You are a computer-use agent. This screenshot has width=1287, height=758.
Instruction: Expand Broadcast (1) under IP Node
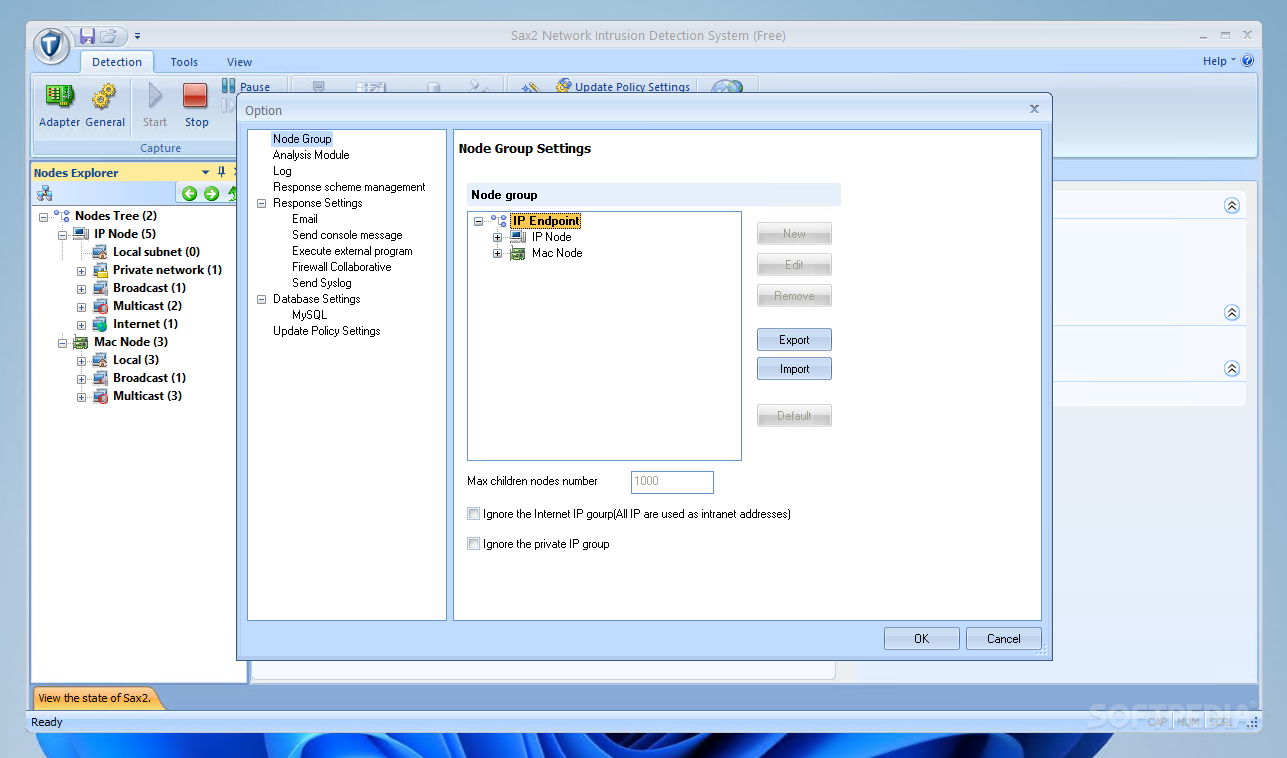point(81,288)
